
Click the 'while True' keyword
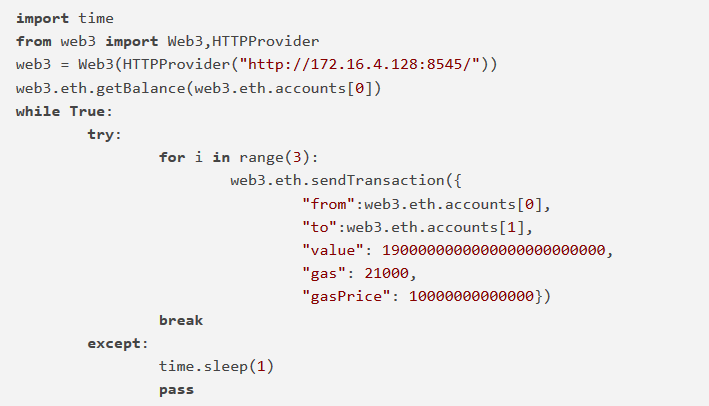point(64,111)
